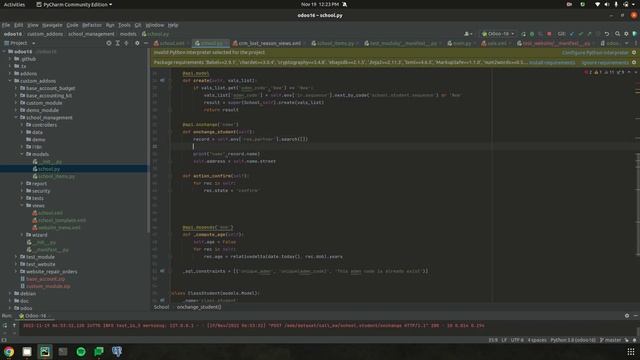Select school.py in the project tree
The image size is (640, 360).
tap(49, 169)
